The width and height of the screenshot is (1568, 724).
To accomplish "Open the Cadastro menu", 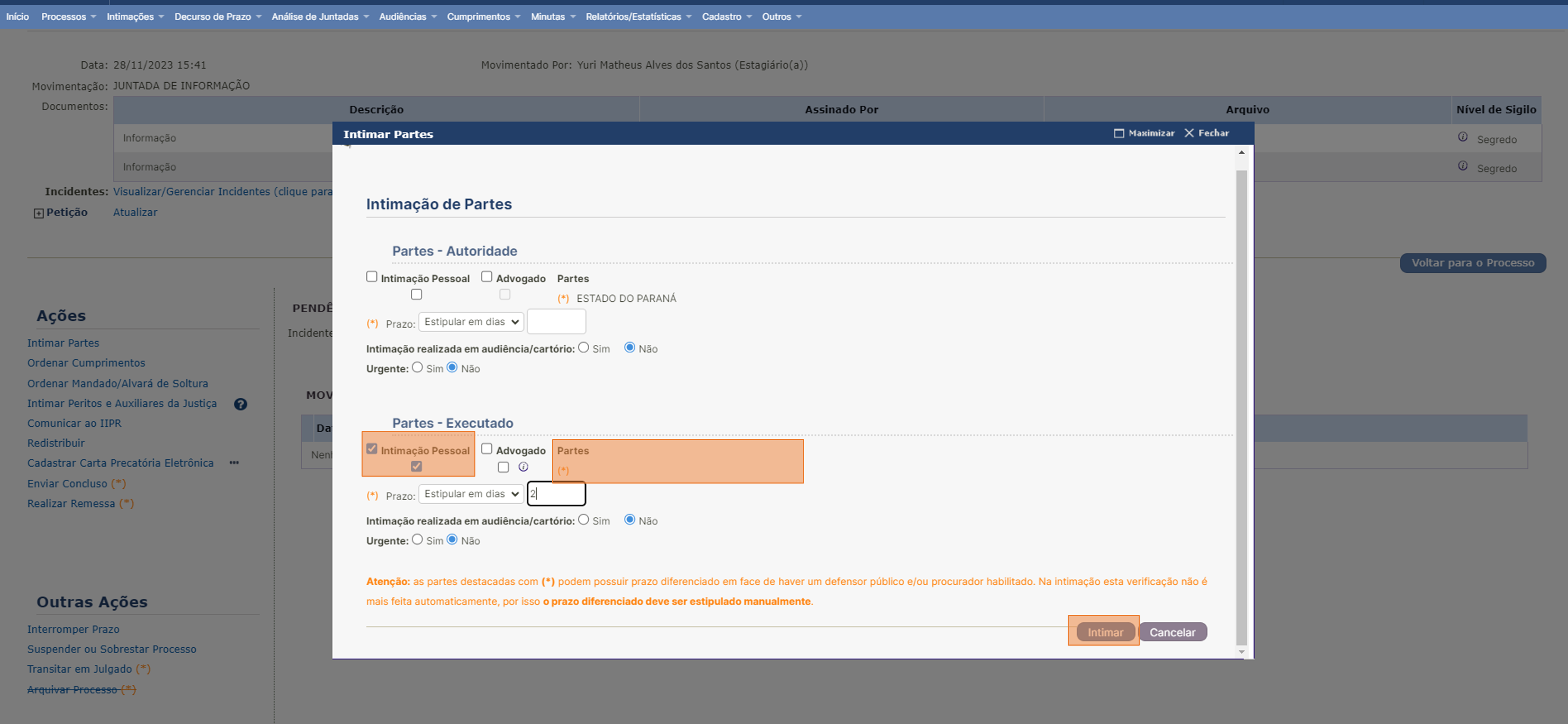I will pyautogui.click(x=727, y=16).
